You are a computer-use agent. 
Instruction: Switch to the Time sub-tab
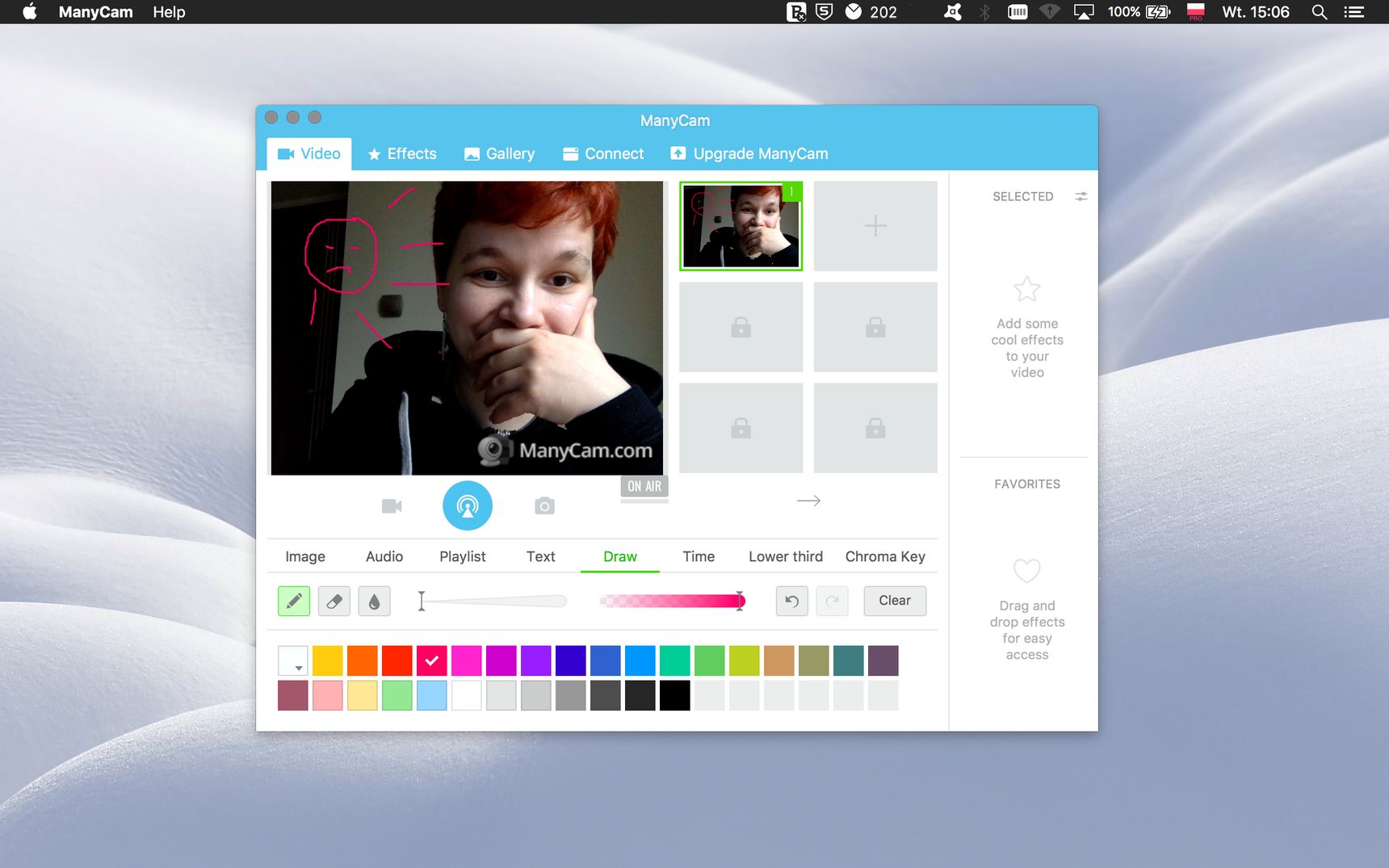click(x=699, y=556)
